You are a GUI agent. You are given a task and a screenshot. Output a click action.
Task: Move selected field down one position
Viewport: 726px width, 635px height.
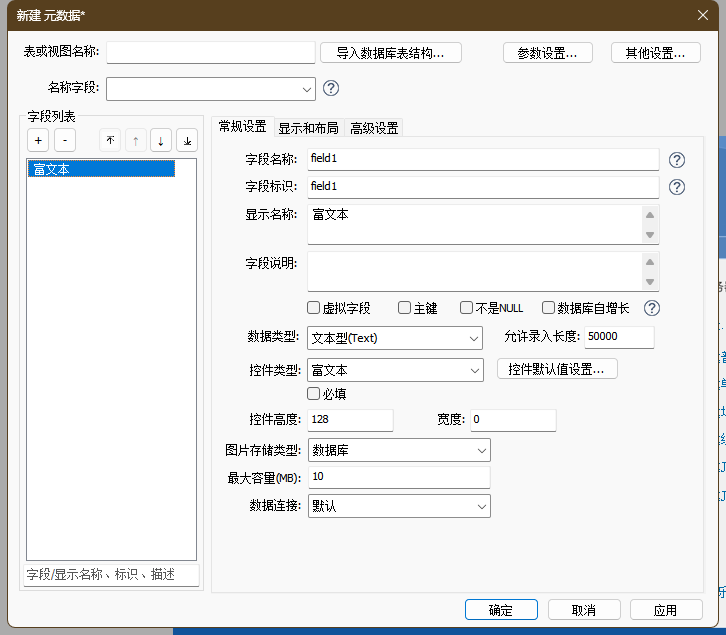161,141
